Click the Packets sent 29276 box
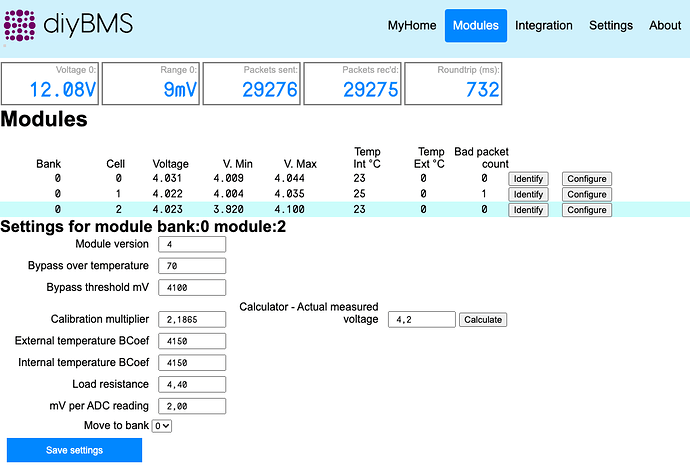Screen dimensions: 690x465 pos(251,84)
